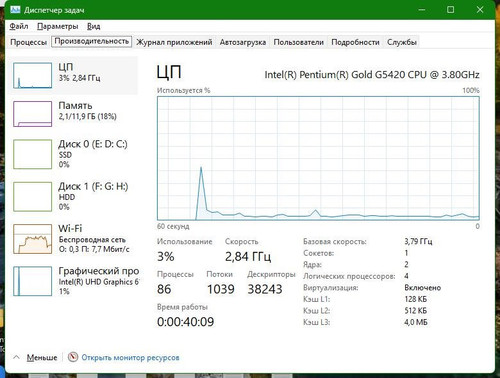Open the Журнал приложений tab
Image resolution: width=500 pixels, height=378 pixels.
coord(174,42)
